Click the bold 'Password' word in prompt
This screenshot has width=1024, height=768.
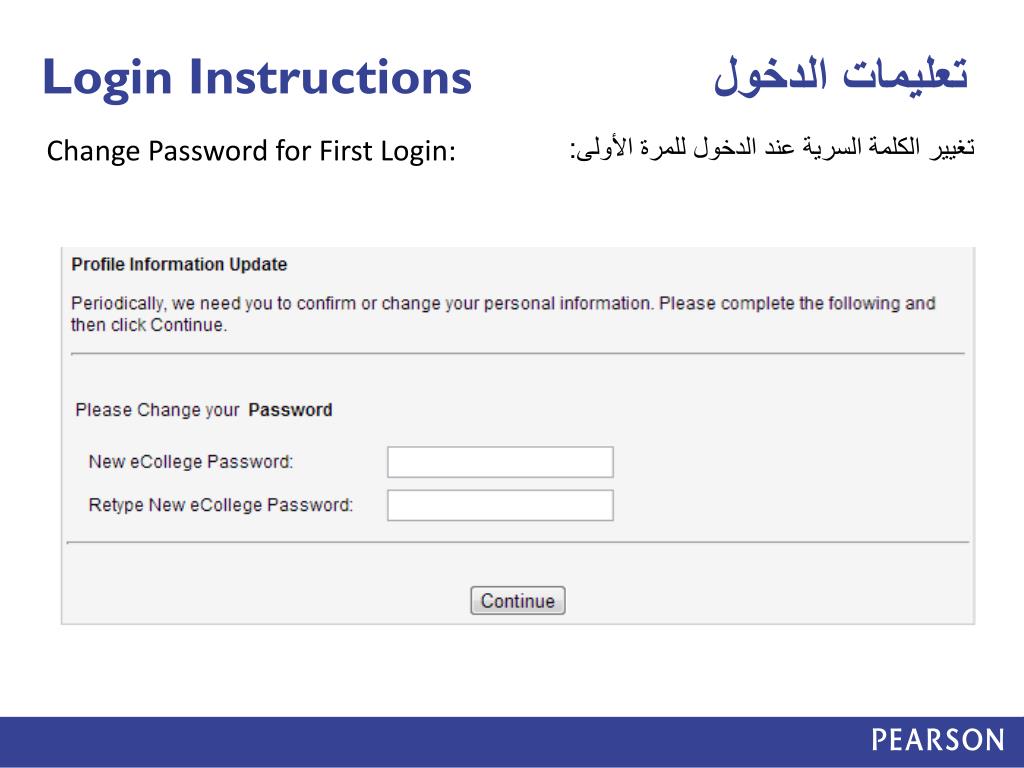[290, 410]
